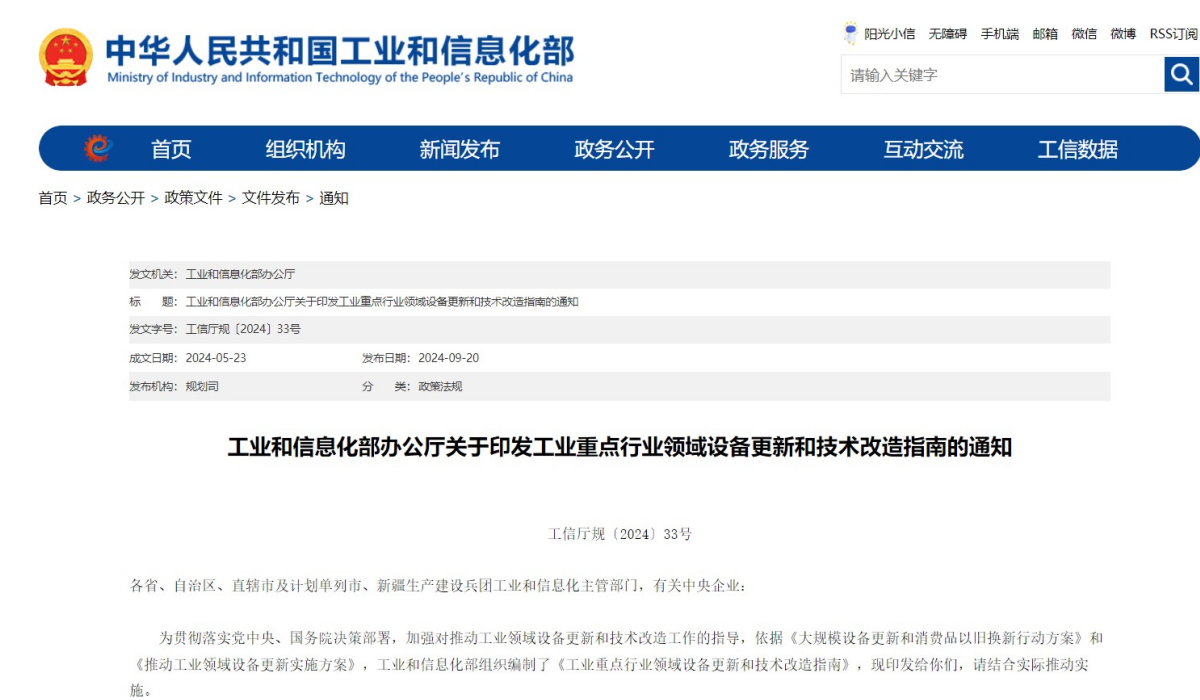Click the 政策文件 breadcrumb link
The width and height of the screenshot is (1200, 700).
tap(193, 198)
